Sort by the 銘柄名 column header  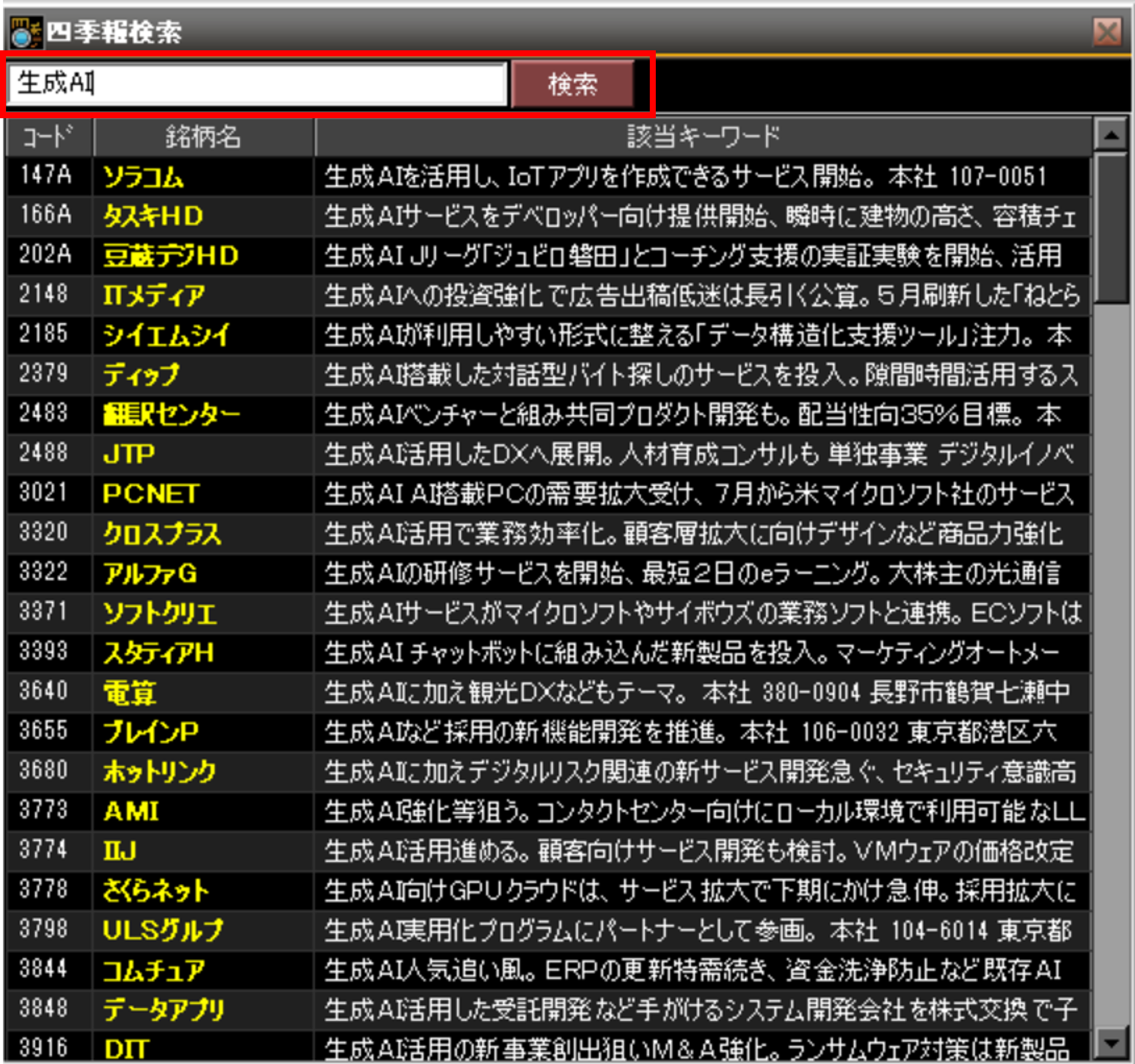pyautogui.click(x=203, y=137)
